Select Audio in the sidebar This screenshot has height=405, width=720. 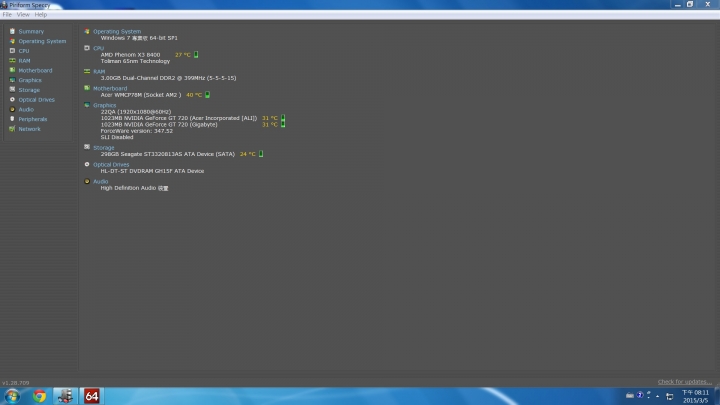click(26, 109)
